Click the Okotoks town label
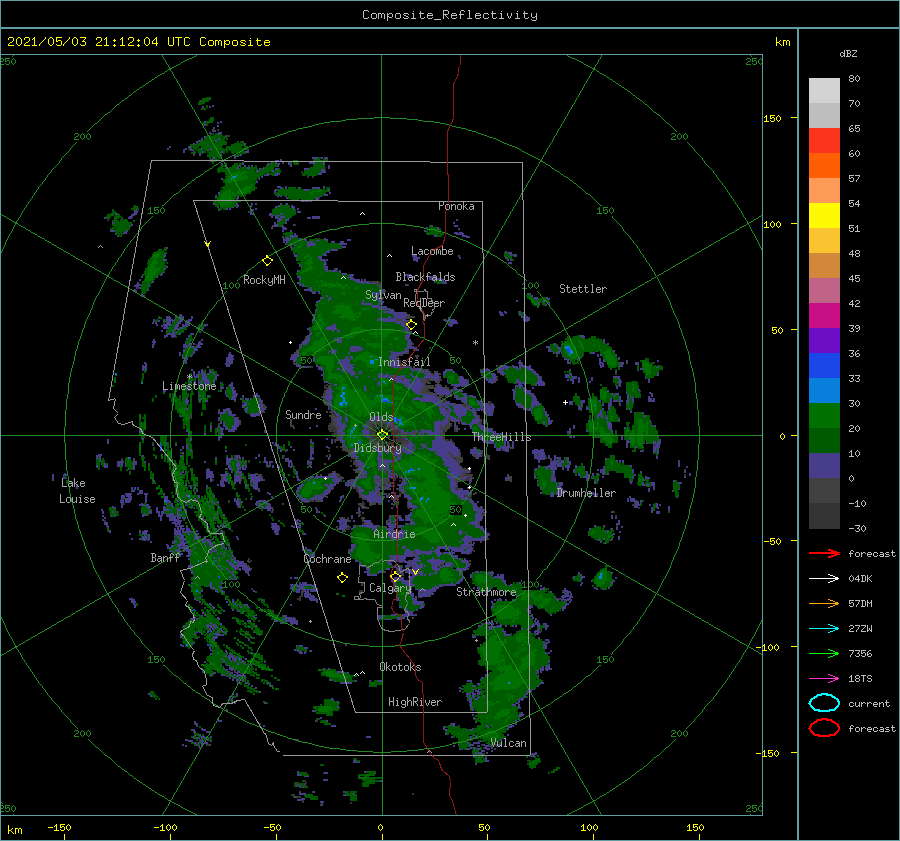 (x=400, y=666)
